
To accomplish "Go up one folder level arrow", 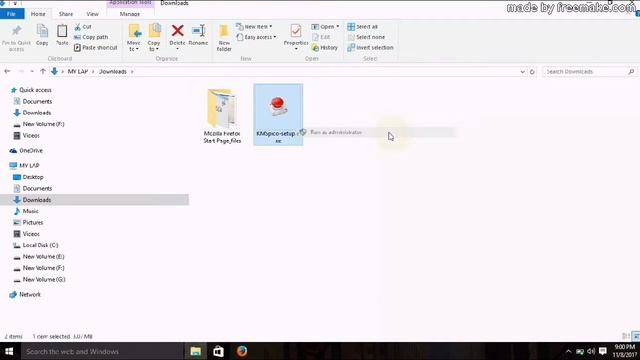I will (x=43, y=71).
